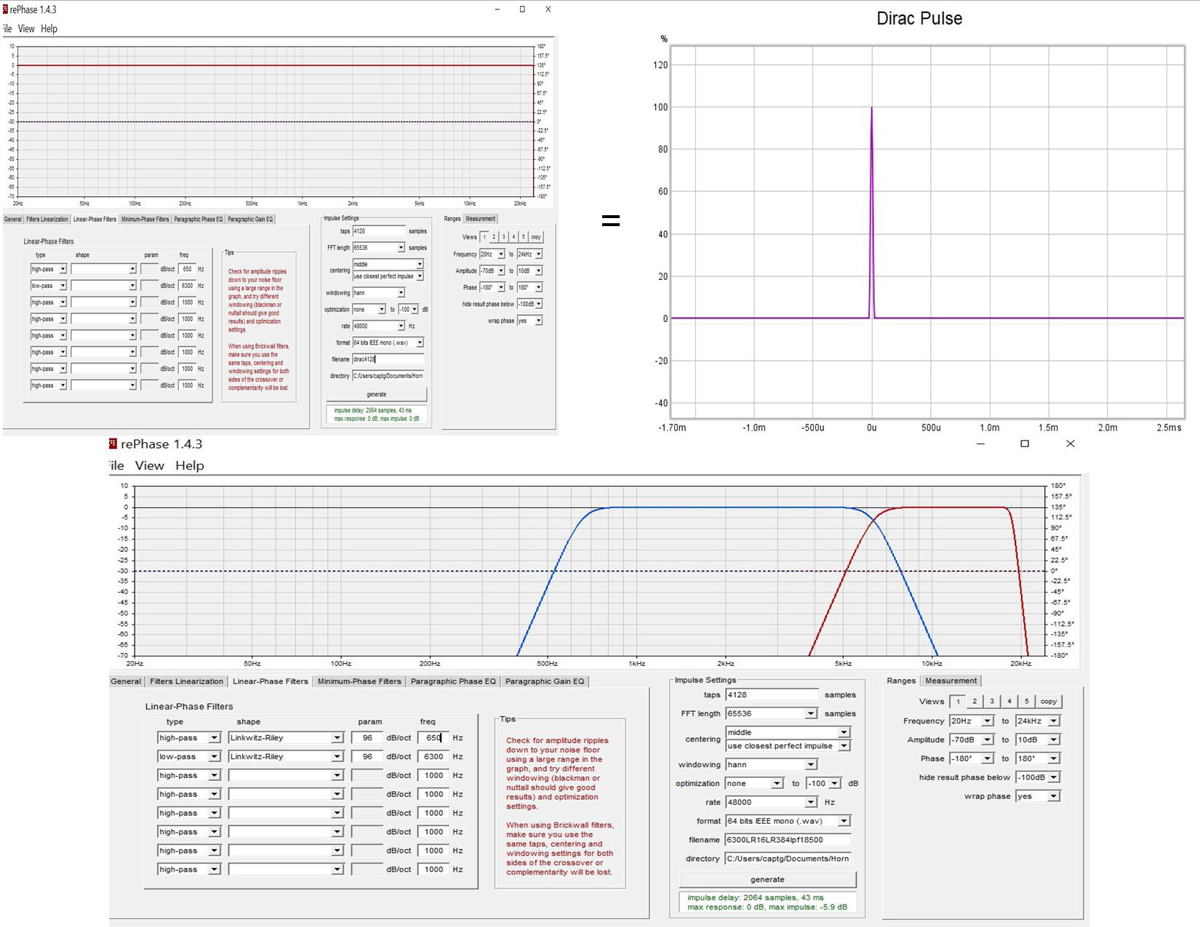The image size is (1200, 927).
Task: Select Views preset 2 in the lower window
Action: click(974, 702)
